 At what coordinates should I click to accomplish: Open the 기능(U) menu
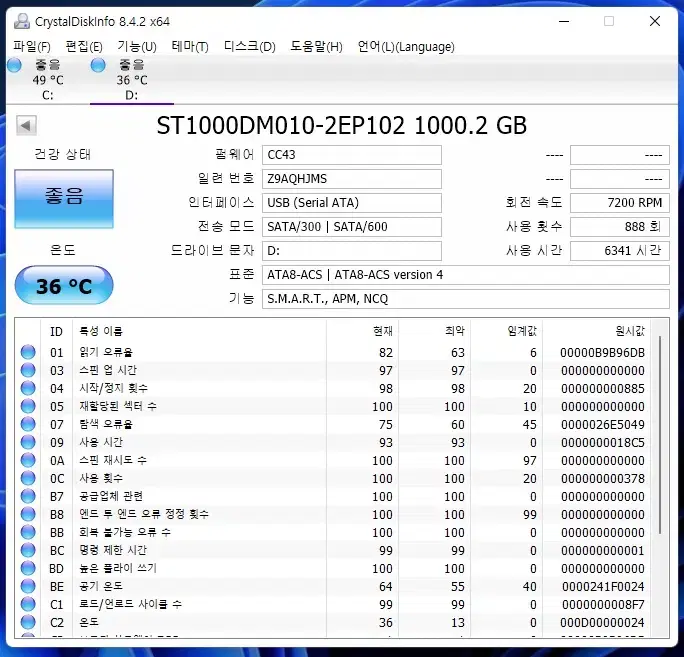click(x=137, y=46)
